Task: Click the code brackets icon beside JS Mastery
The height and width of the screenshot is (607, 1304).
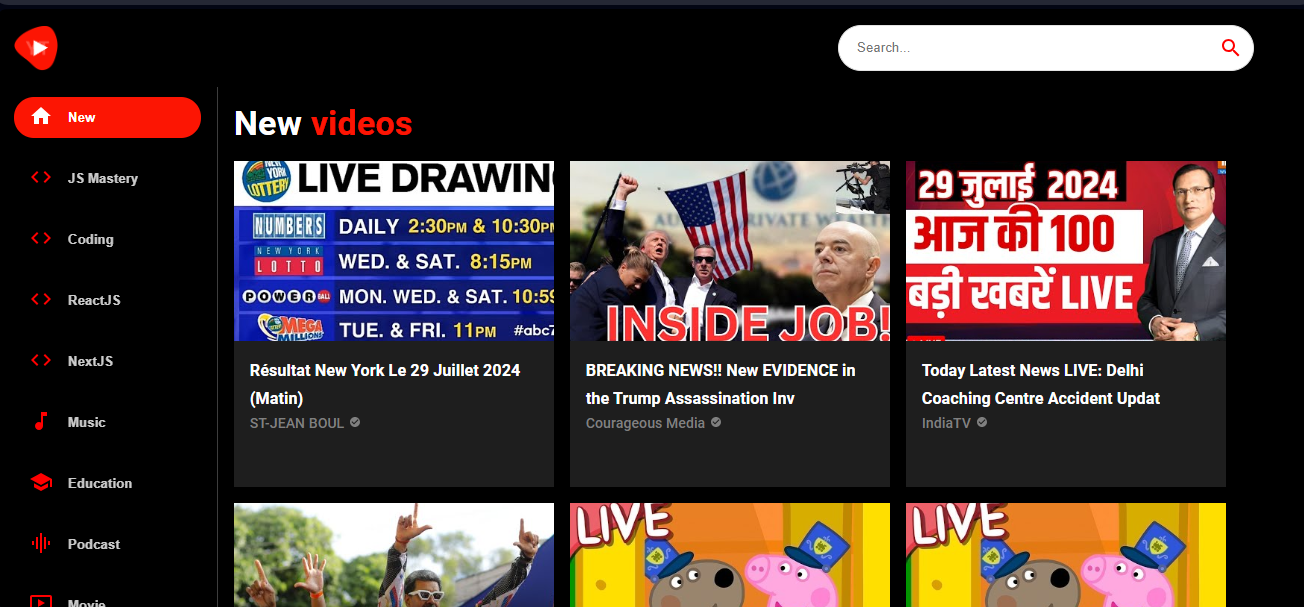Action: coord(41,178)
